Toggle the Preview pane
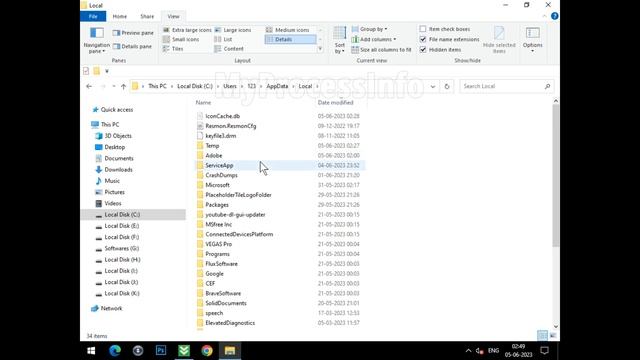The height and width of the screenshot is (360, 640). pyautogui.click(x=133, y=33)
